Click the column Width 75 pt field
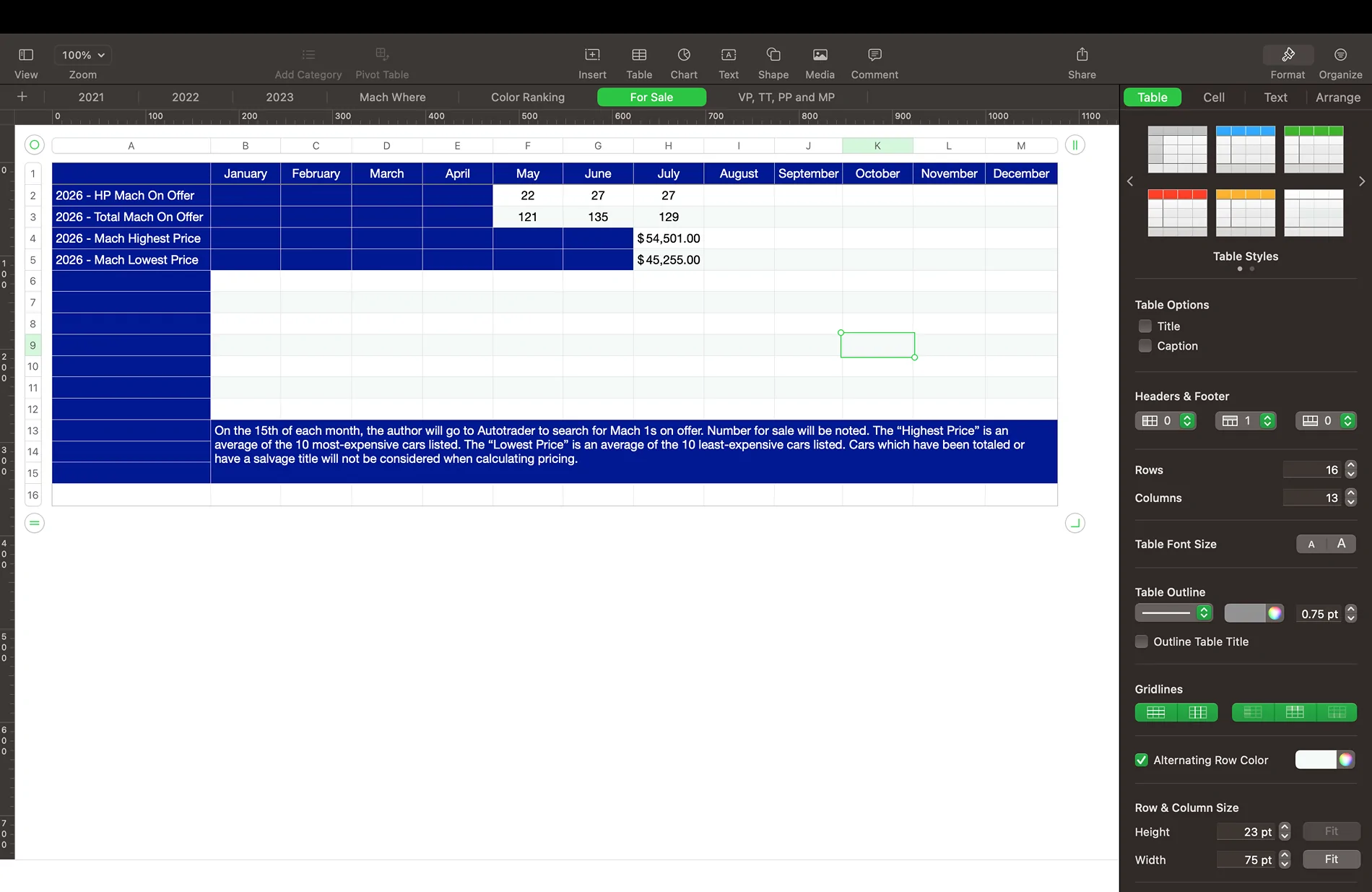Image resolution: width=1372 pixels, height=892 pixels. [x=1246, y=860]
